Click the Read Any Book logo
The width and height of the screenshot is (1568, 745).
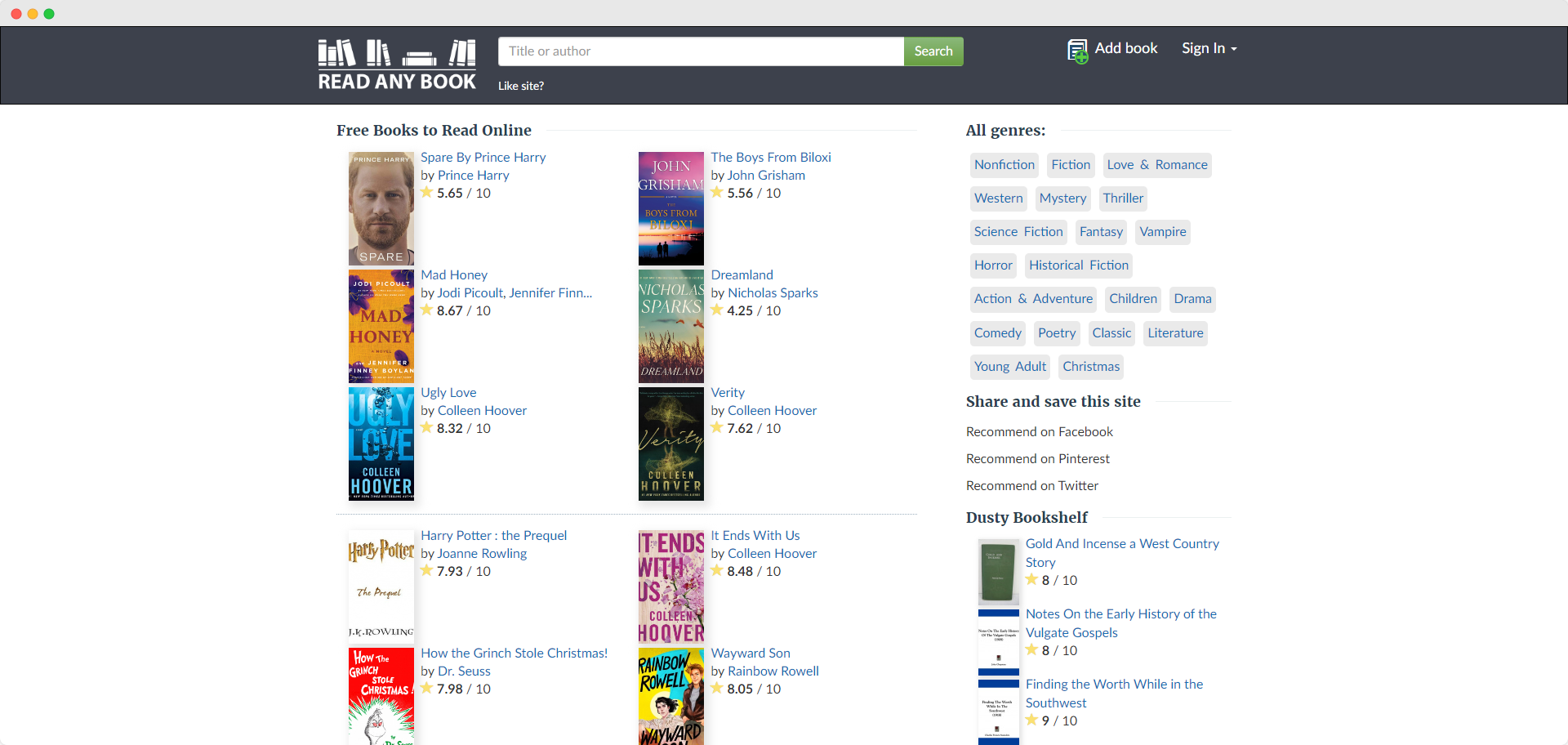pyautogui.click(x=397, y=65)
